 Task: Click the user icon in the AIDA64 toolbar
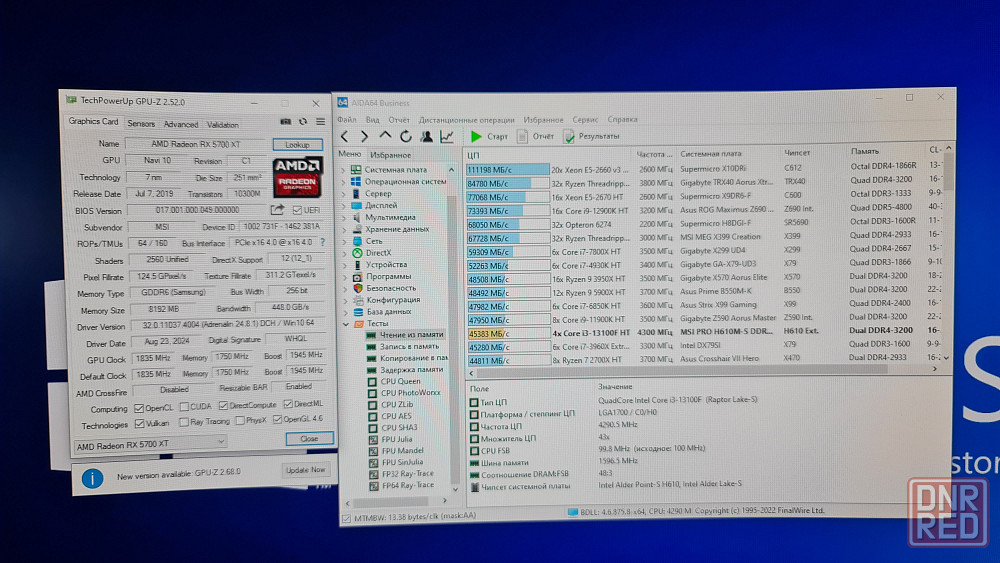click(426, 136)
